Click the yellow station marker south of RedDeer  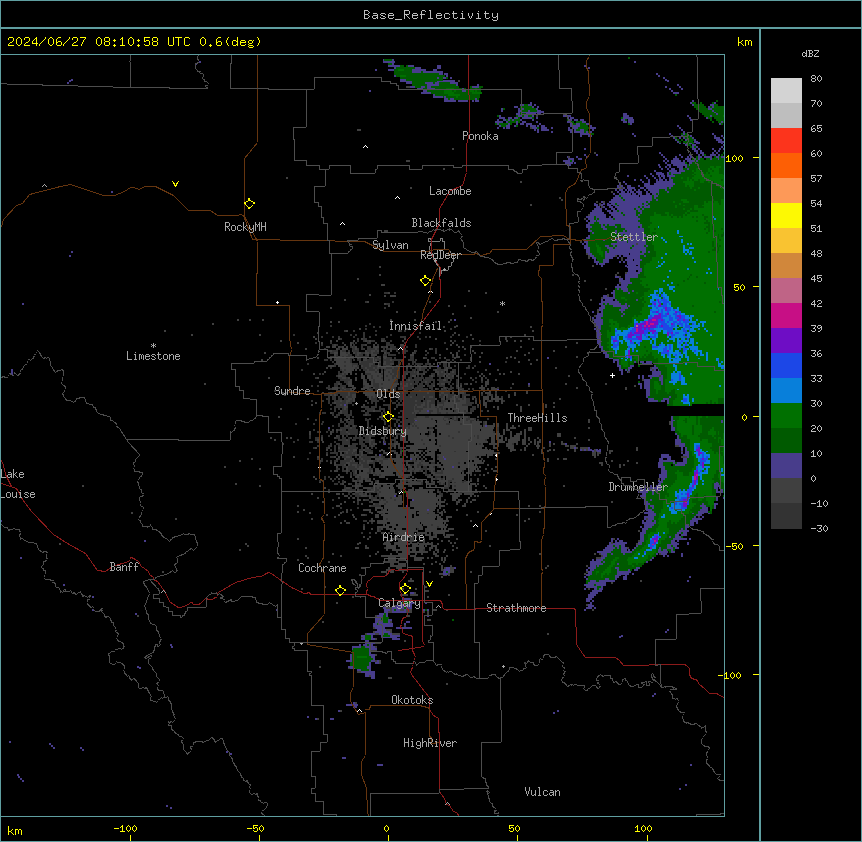point(425,280)
